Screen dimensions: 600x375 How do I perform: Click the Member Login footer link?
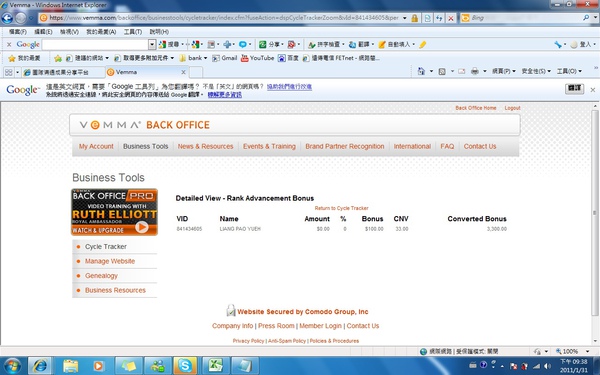click(x=320, y=326)
